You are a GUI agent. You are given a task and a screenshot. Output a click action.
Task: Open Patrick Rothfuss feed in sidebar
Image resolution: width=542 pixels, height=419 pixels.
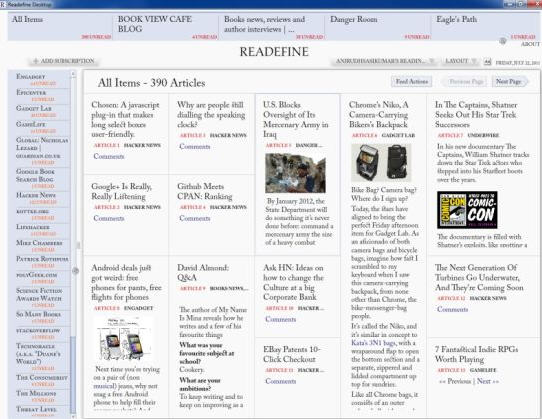click(x=43, y=262)
